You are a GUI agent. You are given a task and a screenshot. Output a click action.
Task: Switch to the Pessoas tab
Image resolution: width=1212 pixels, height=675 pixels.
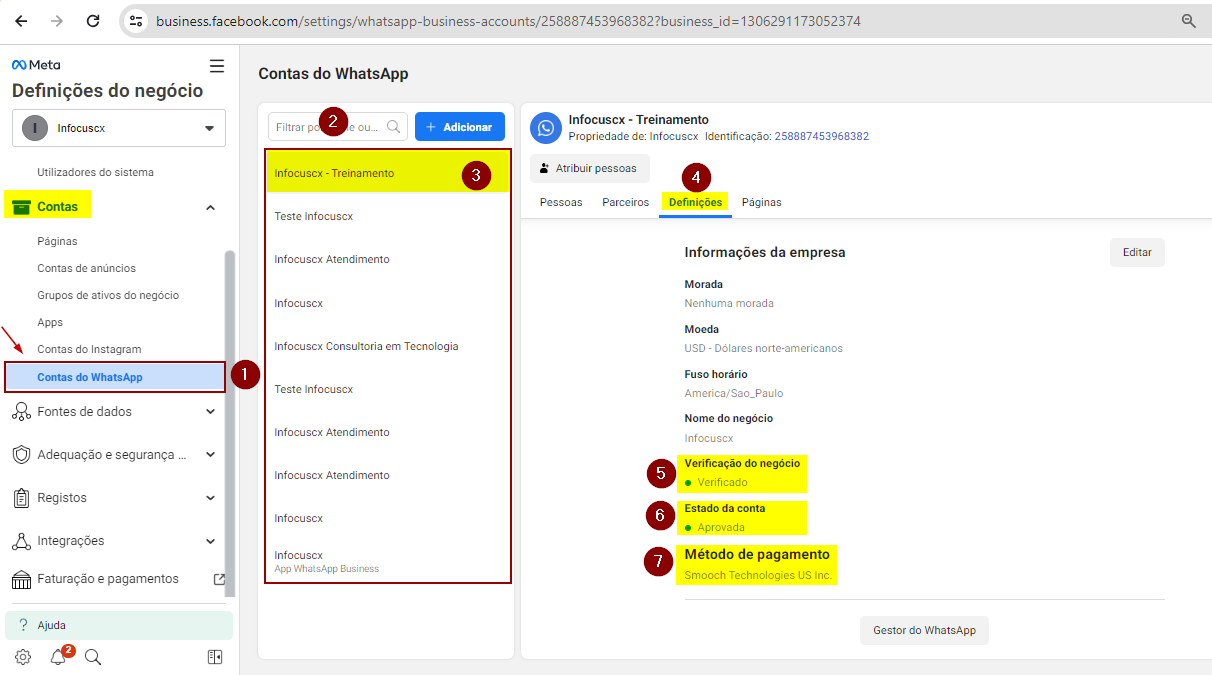coord(561,202)
